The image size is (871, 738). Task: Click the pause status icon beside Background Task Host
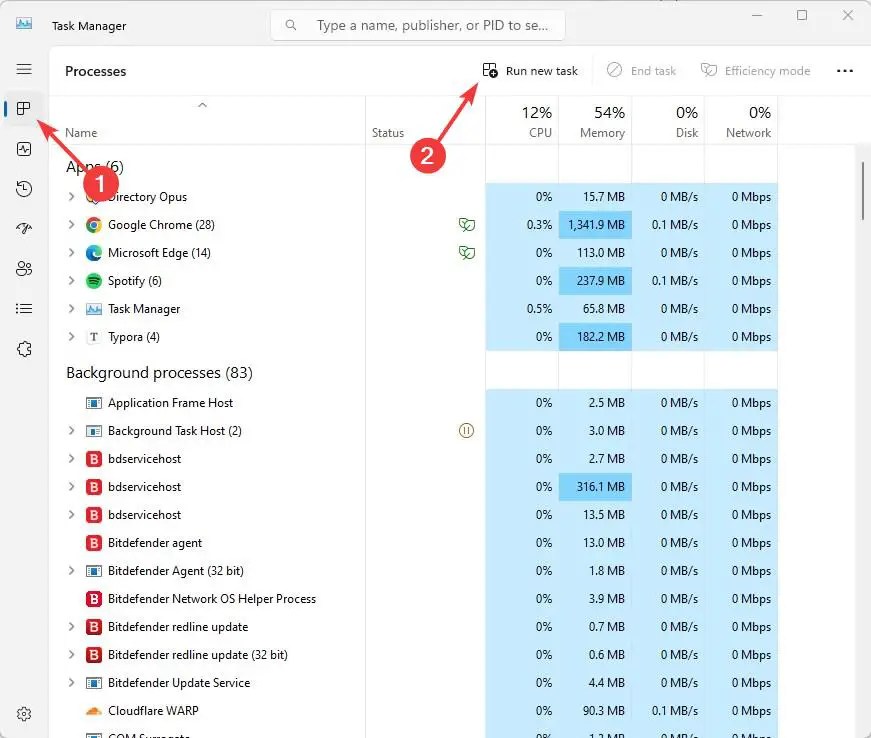[x=466, y=430]
